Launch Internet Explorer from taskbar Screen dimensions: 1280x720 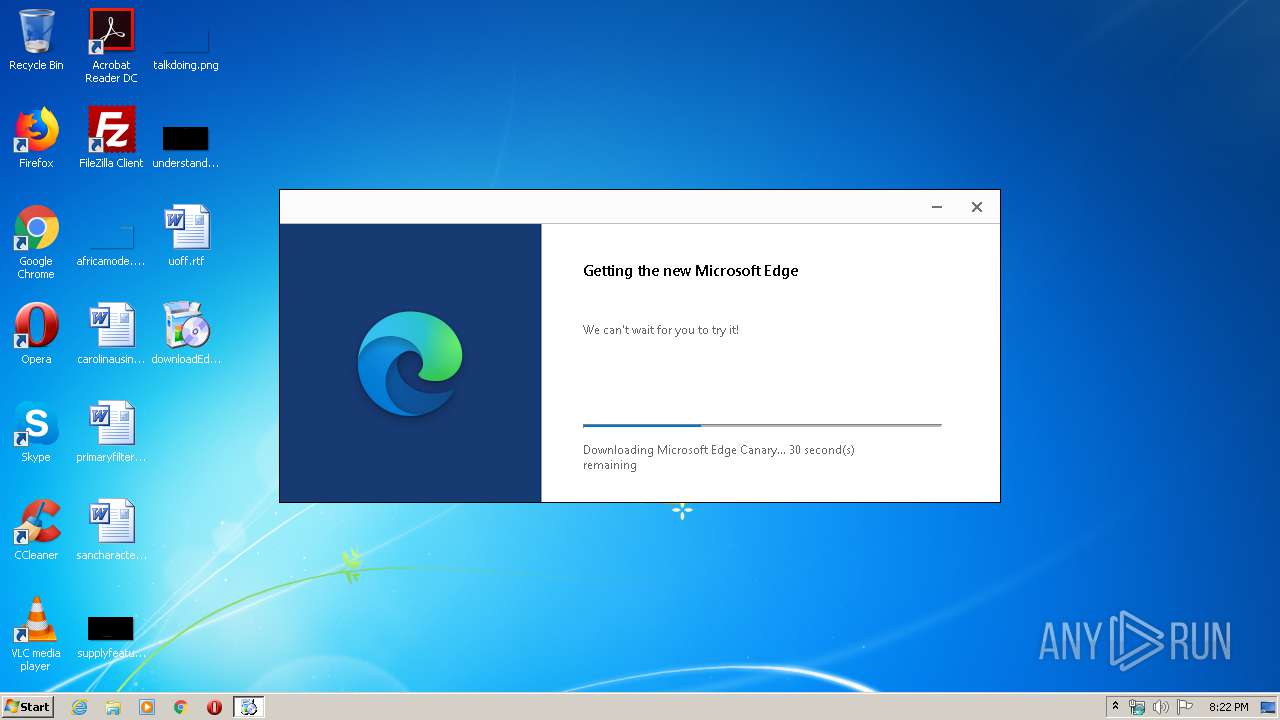pos(79,707)
